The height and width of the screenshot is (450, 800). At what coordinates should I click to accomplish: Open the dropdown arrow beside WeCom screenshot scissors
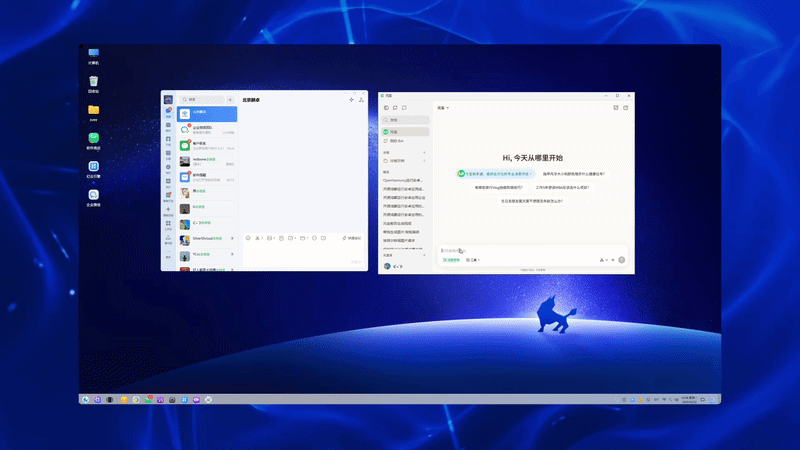[x=262, y=238]
